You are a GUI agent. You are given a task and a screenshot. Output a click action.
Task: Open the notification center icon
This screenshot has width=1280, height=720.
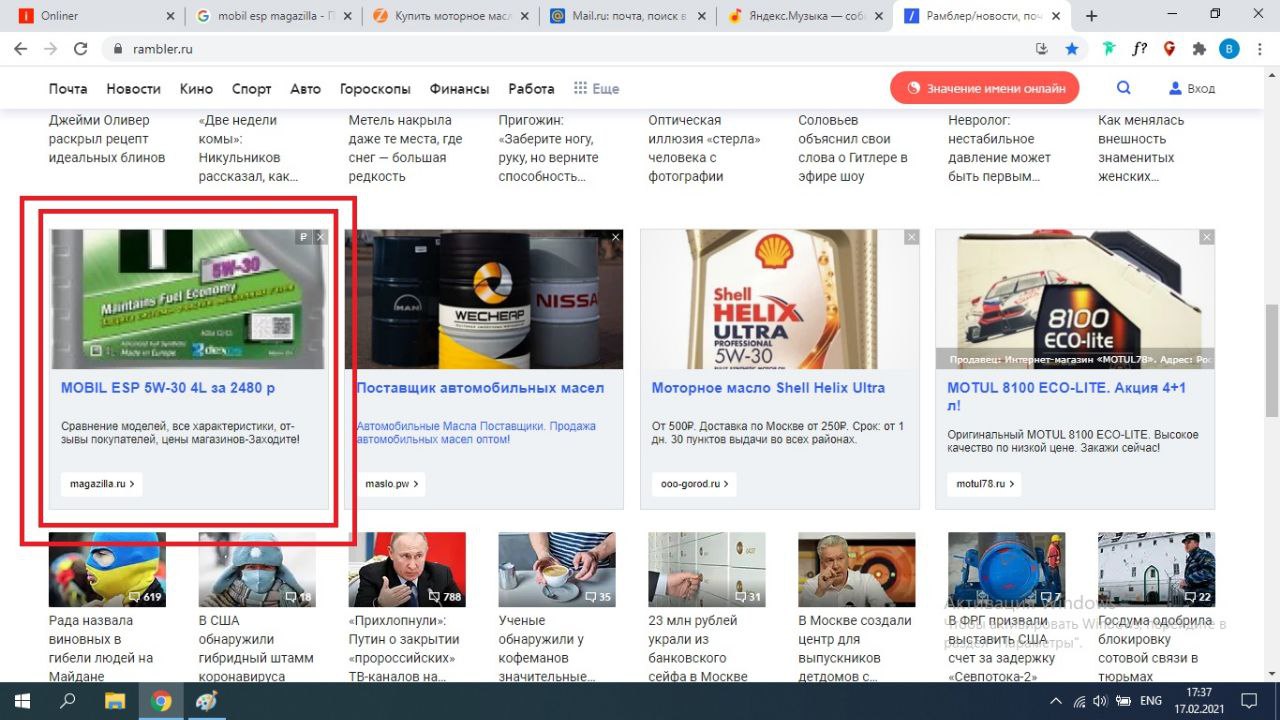point(1248,701)
